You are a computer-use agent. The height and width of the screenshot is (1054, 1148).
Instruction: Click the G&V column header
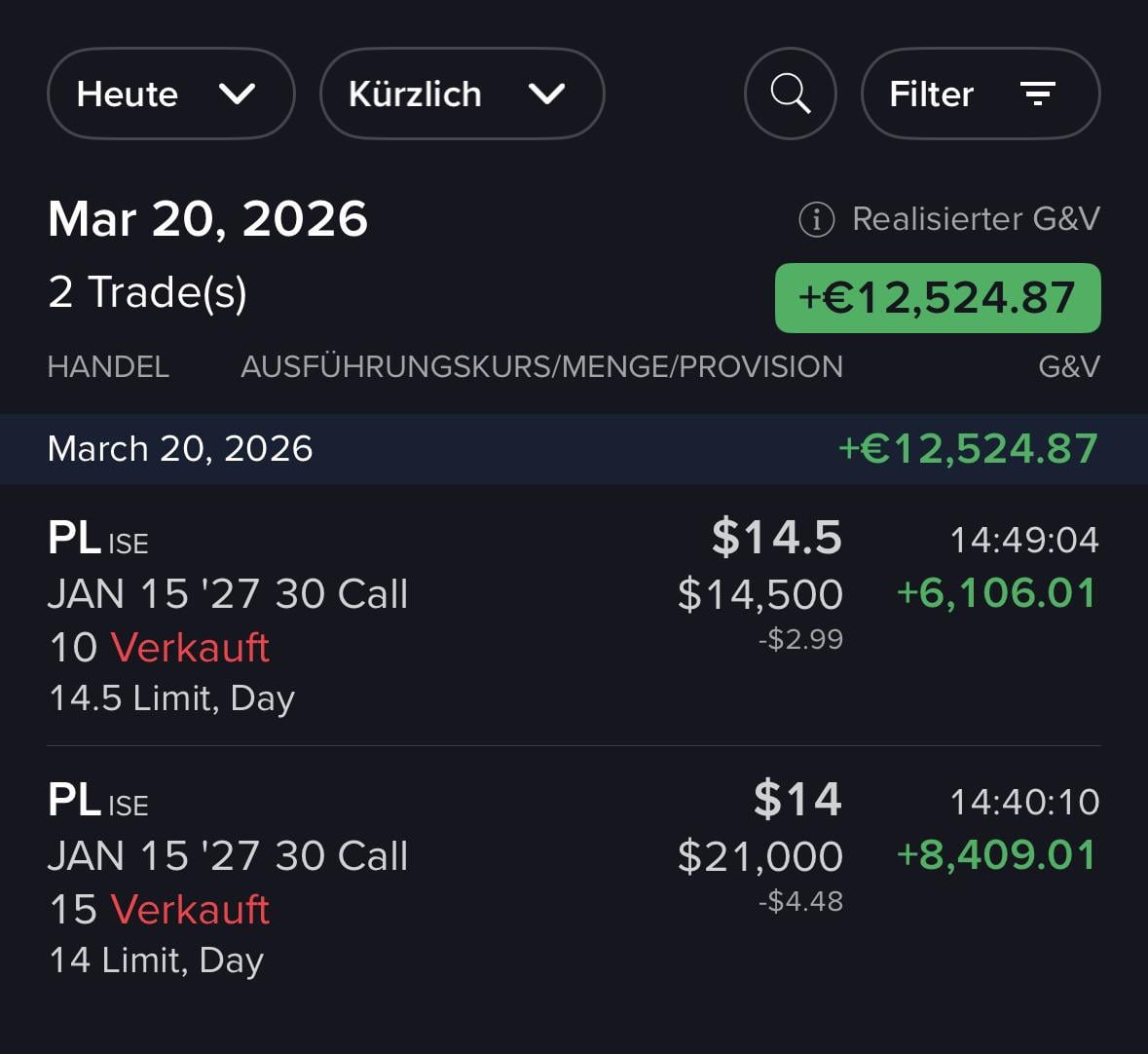coord(1068,367)
